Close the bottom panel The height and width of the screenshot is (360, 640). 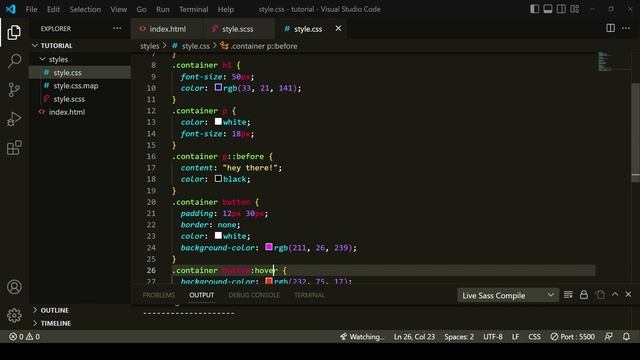point(628,294)
